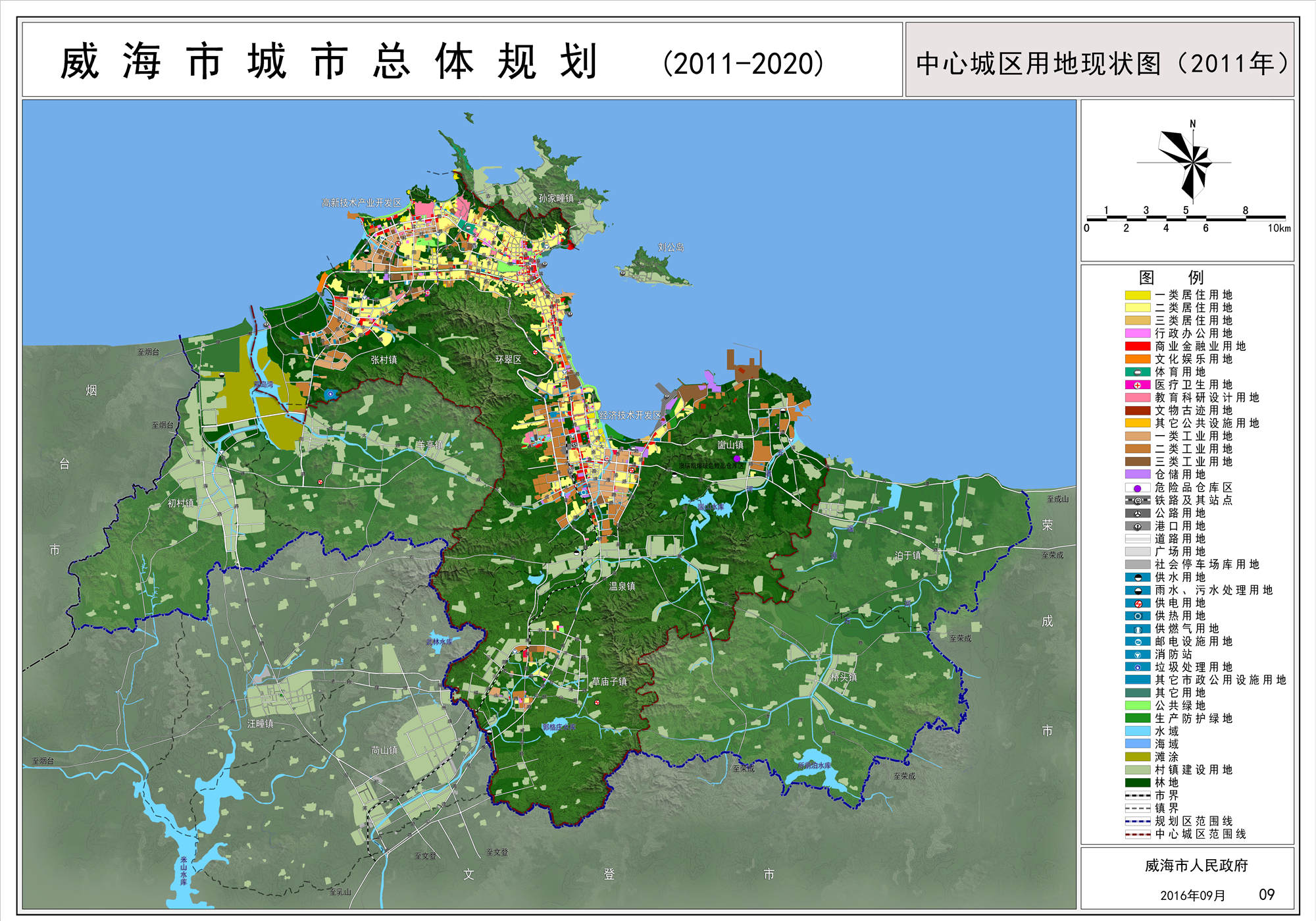Click the 其它公共设施用地 swatch
The image size is (1316, 921).
tap(1137, 423)
